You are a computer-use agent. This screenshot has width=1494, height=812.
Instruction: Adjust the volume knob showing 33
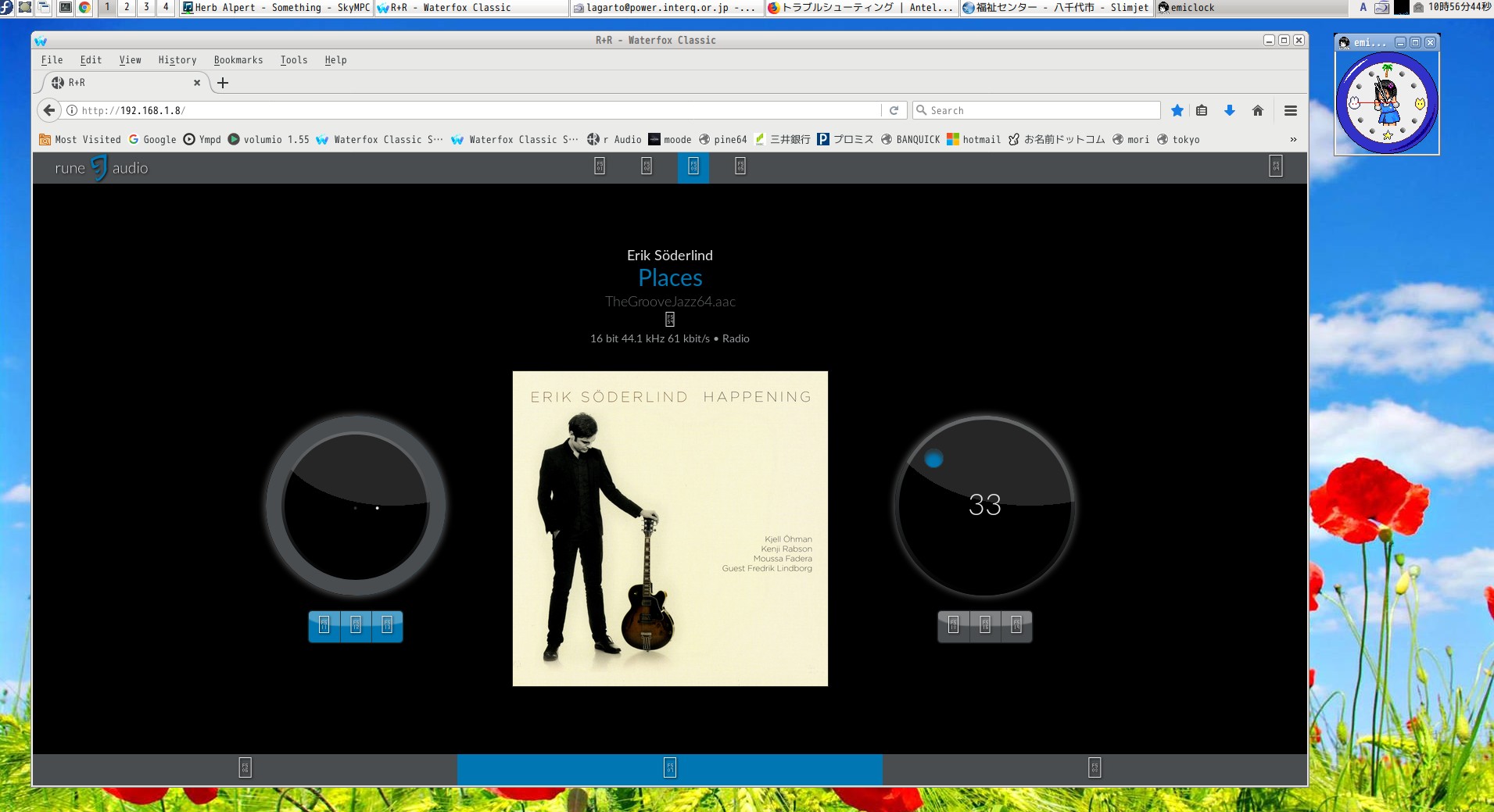[x=984, y=506]
